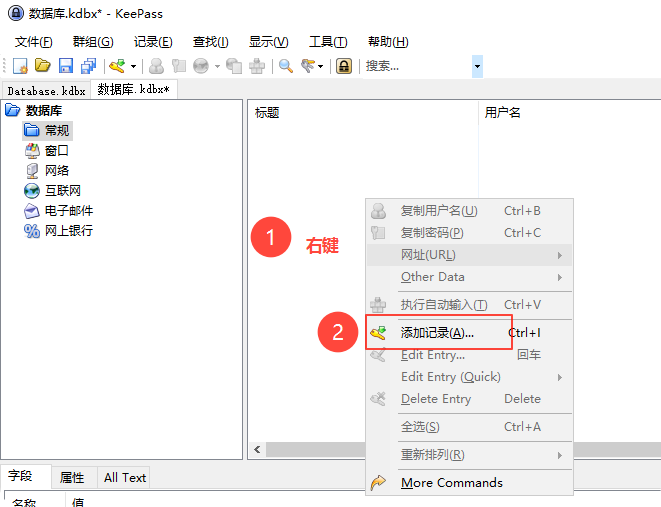Open the 工具(T) menu
The image size is (661, 507).
point(328,42)
